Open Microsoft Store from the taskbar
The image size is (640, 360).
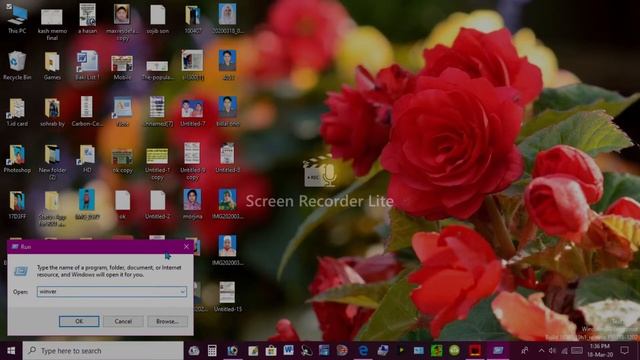[271, 351]
